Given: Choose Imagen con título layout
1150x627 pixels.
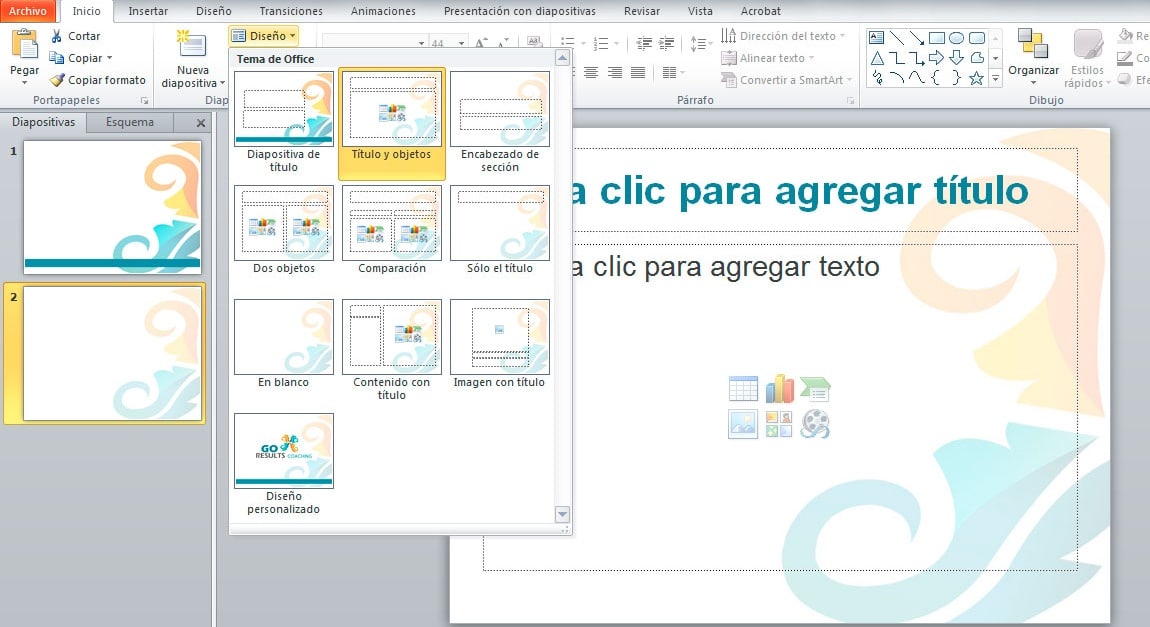Looking at the screenshot, I should tap(499, 343).
